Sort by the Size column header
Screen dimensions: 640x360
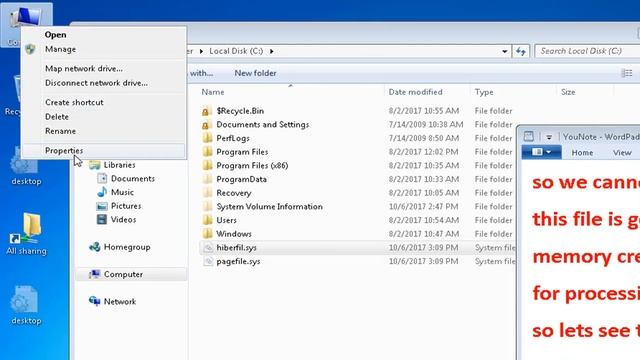click(568, 92)
